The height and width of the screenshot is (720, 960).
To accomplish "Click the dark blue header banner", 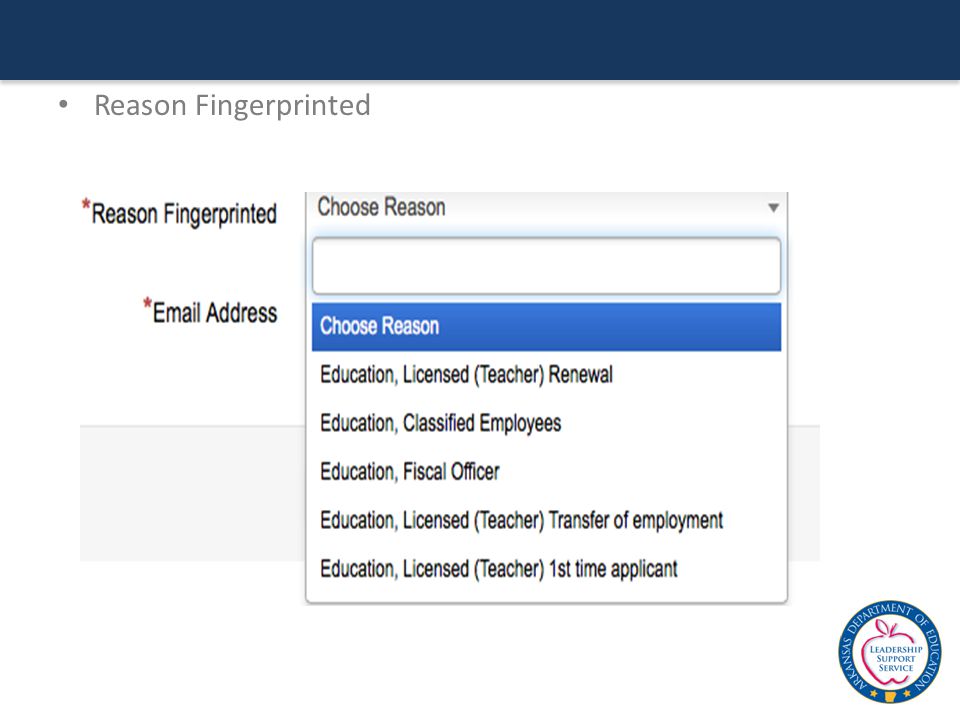I will [480, 40].
